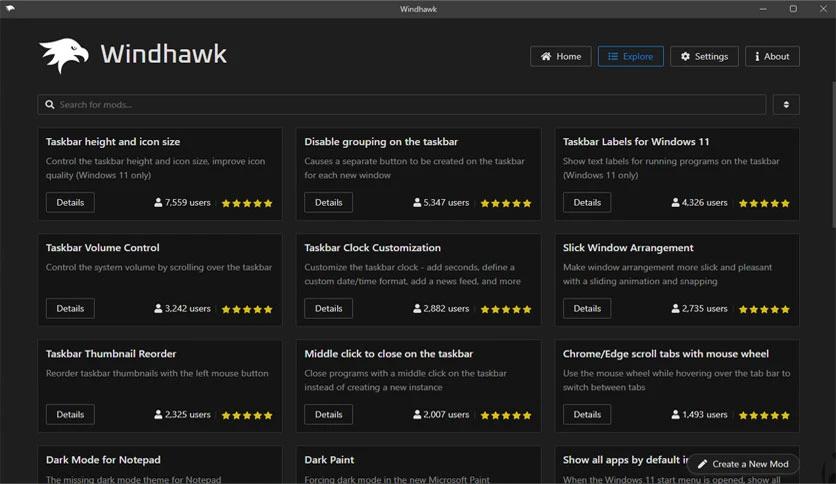836x484 pixels.
Task: Click the star rating of Taskbar Labels mod
Action: 764,203
